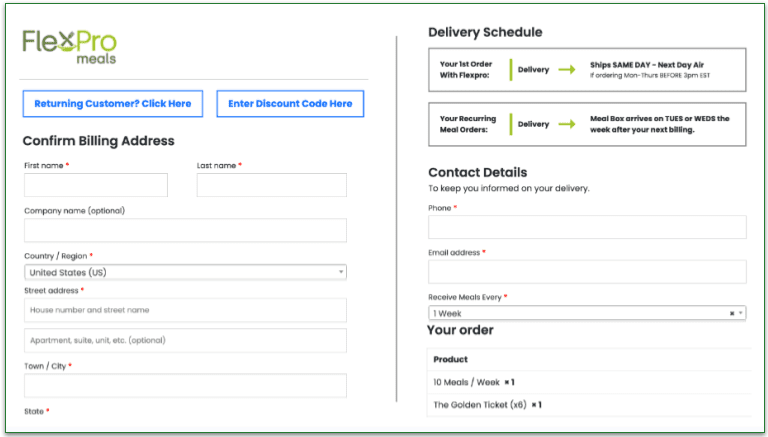Expand the Country / Region dropdown

[185, 272]
